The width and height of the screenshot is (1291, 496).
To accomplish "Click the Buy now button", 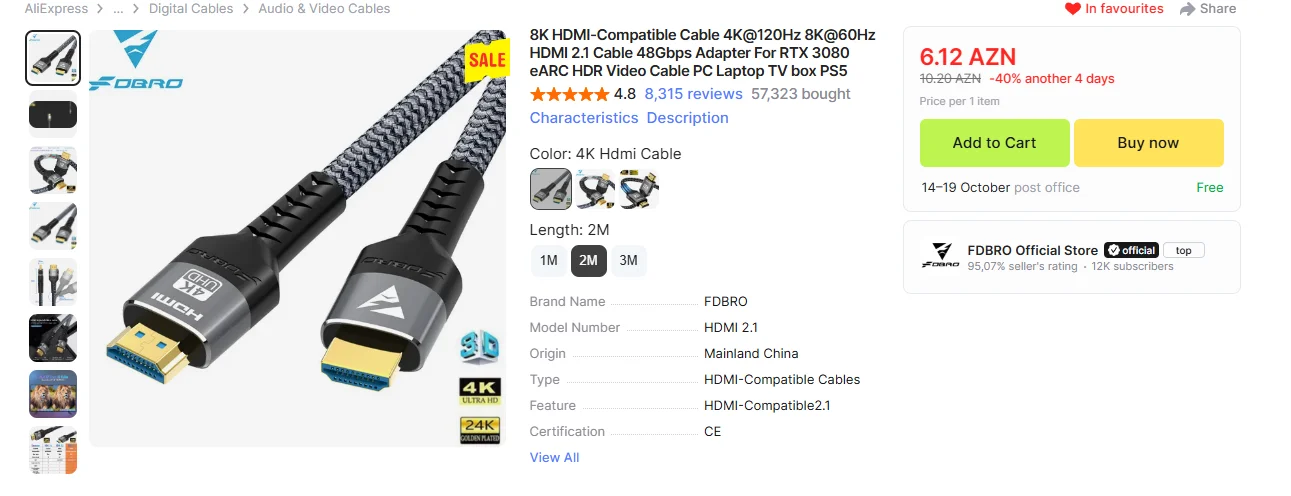I will coord(1149,143).
